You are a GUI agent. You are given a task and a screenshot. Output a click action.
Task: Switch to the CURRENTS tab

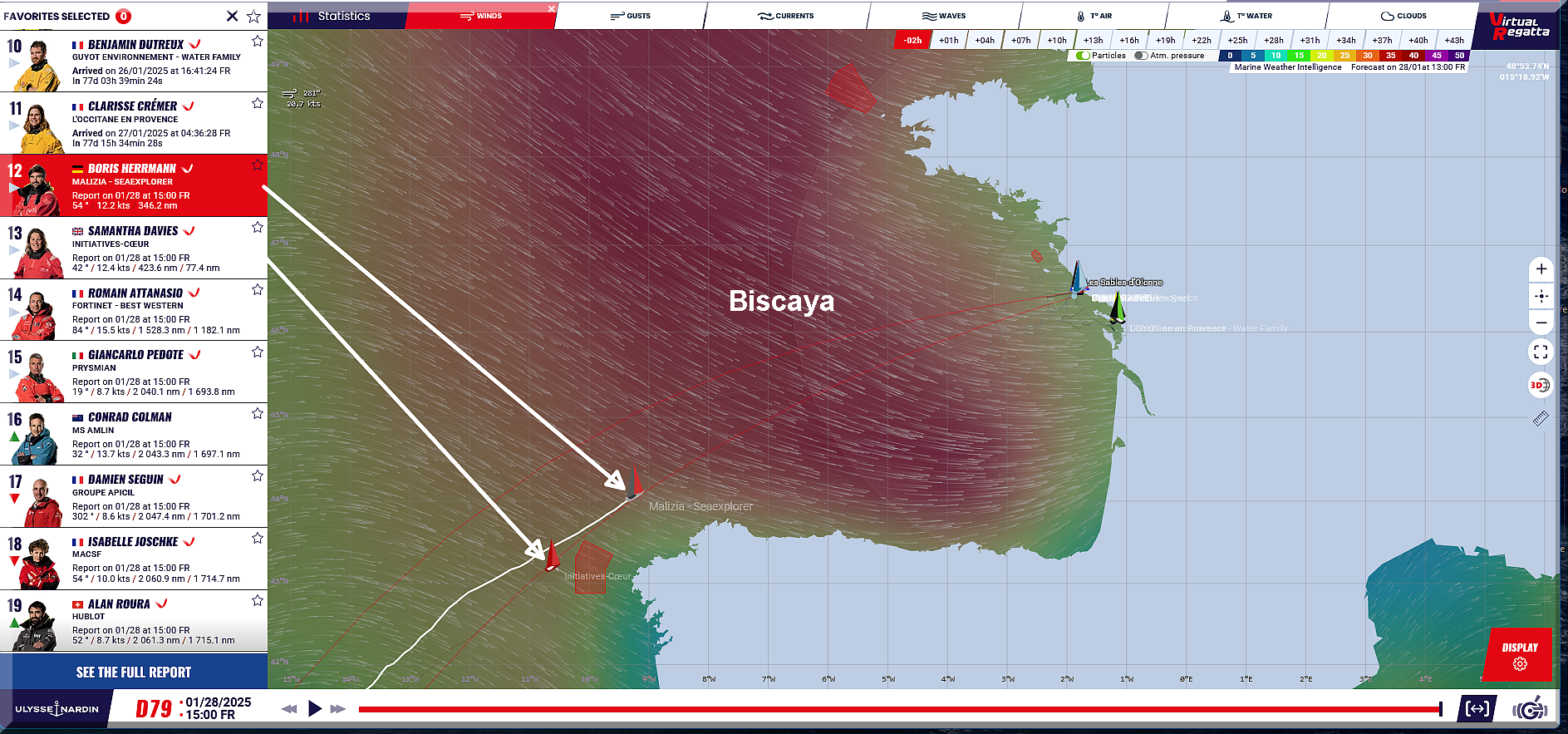tap(785, 16)
